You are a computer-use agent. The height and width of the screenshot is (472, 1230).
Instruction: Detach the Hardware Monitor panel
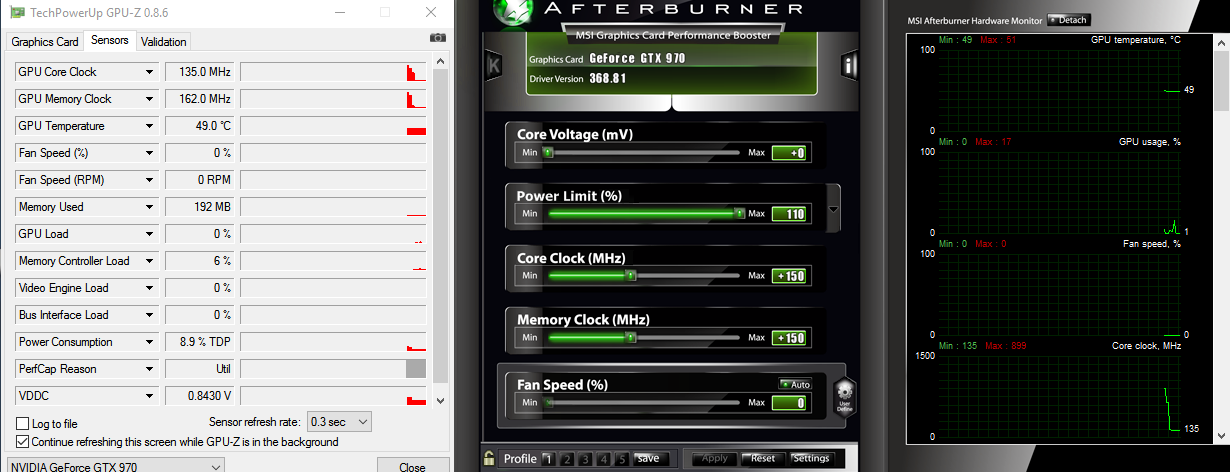(1068, 20)
